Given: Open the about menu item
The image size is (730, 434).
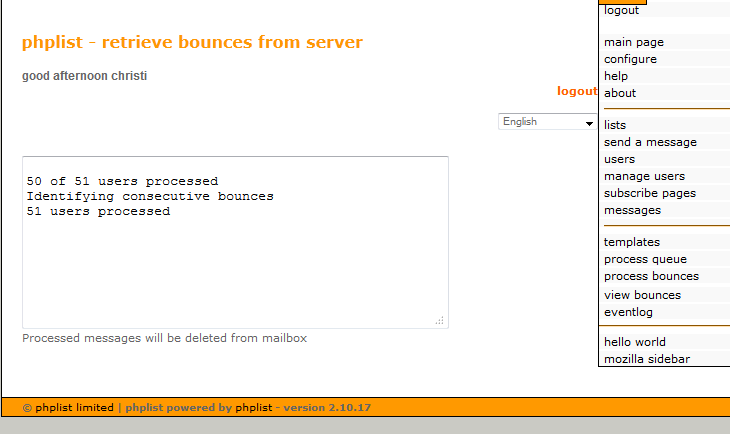Looking at the screenshot, I should [x=620, y=93].
